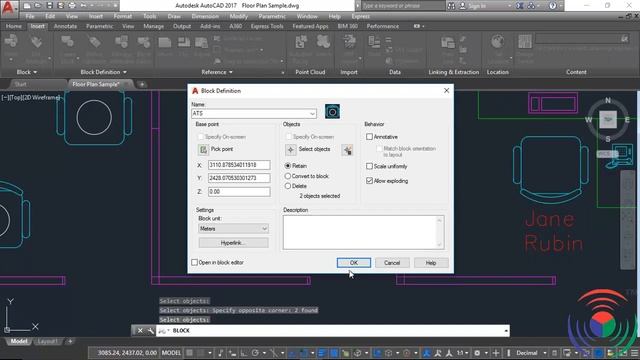Click the Insert block icon in ribbon
This screenshot has height=360, width=640.
click(11, 42)
